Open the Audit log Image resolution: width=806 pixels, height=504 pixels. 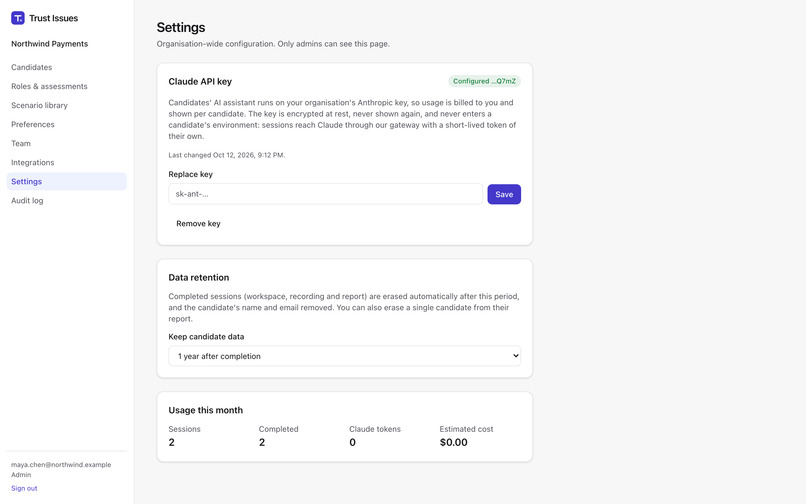[27, 201]
